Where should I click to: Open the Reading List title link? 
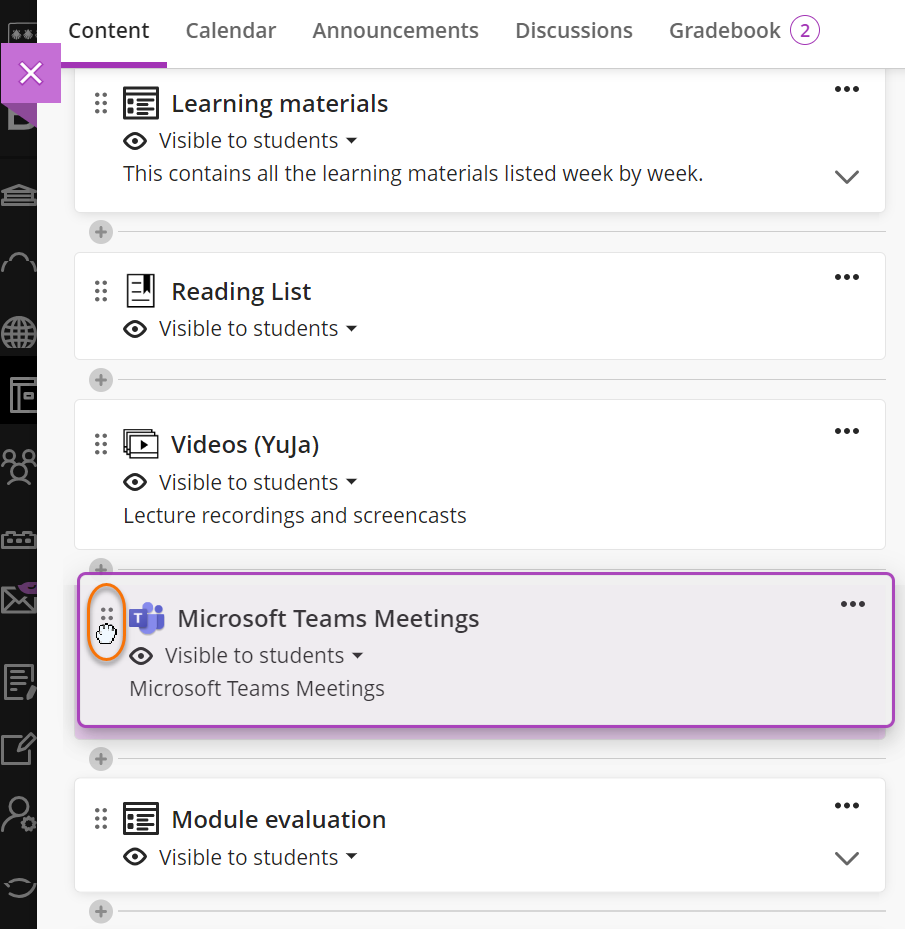241,292
